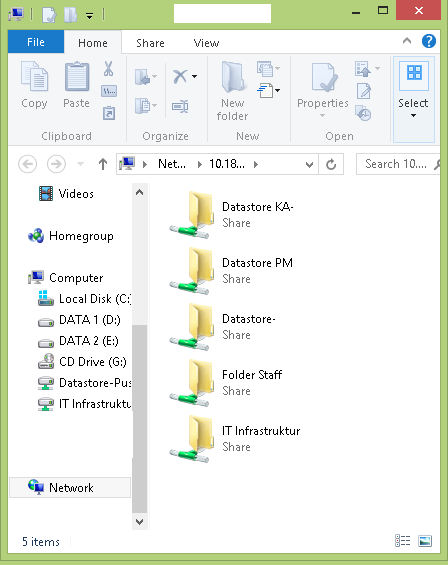Switch to the View ribbon tab
The height and width of the screenshot is (565, 448).
click(x=206, y=43)
